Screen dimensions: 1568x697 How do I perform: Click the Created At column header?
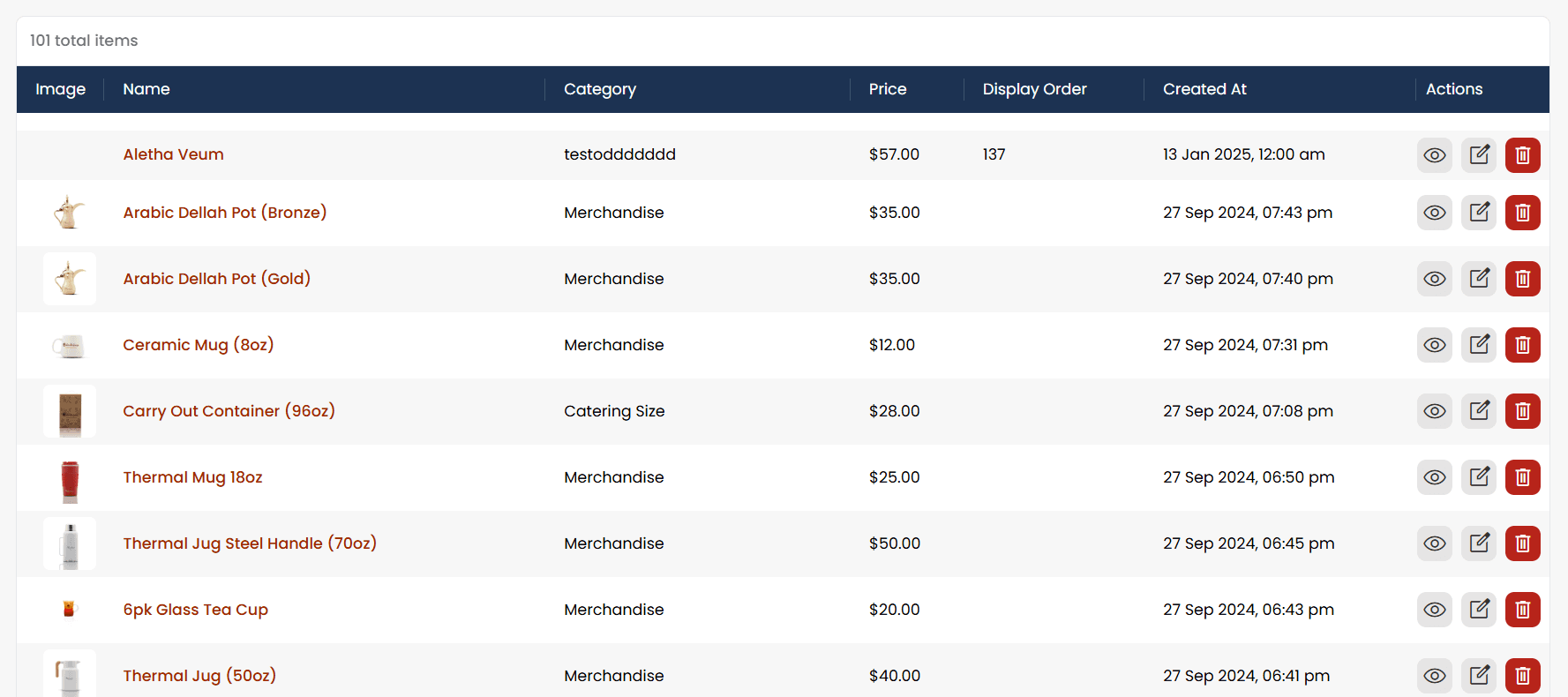click(x=1204, y=89)
